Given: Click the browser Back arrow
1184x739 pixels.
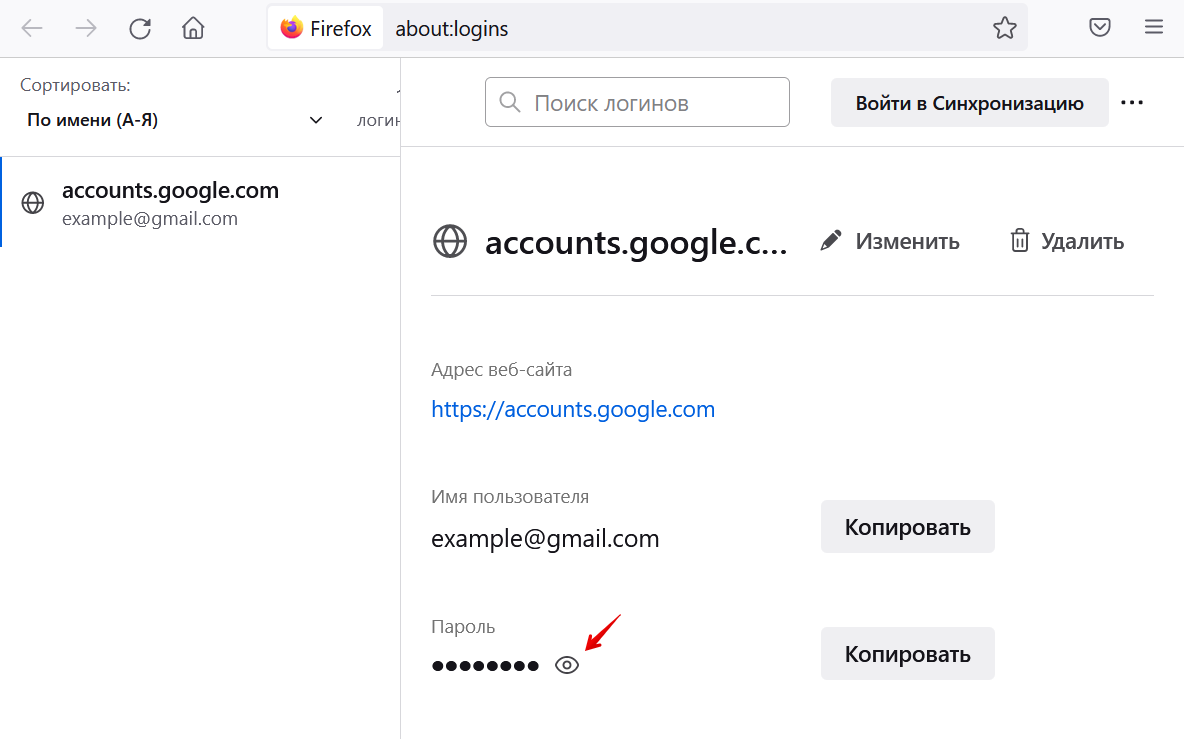Looking at the screenshot, I should [x=33, y=28].
